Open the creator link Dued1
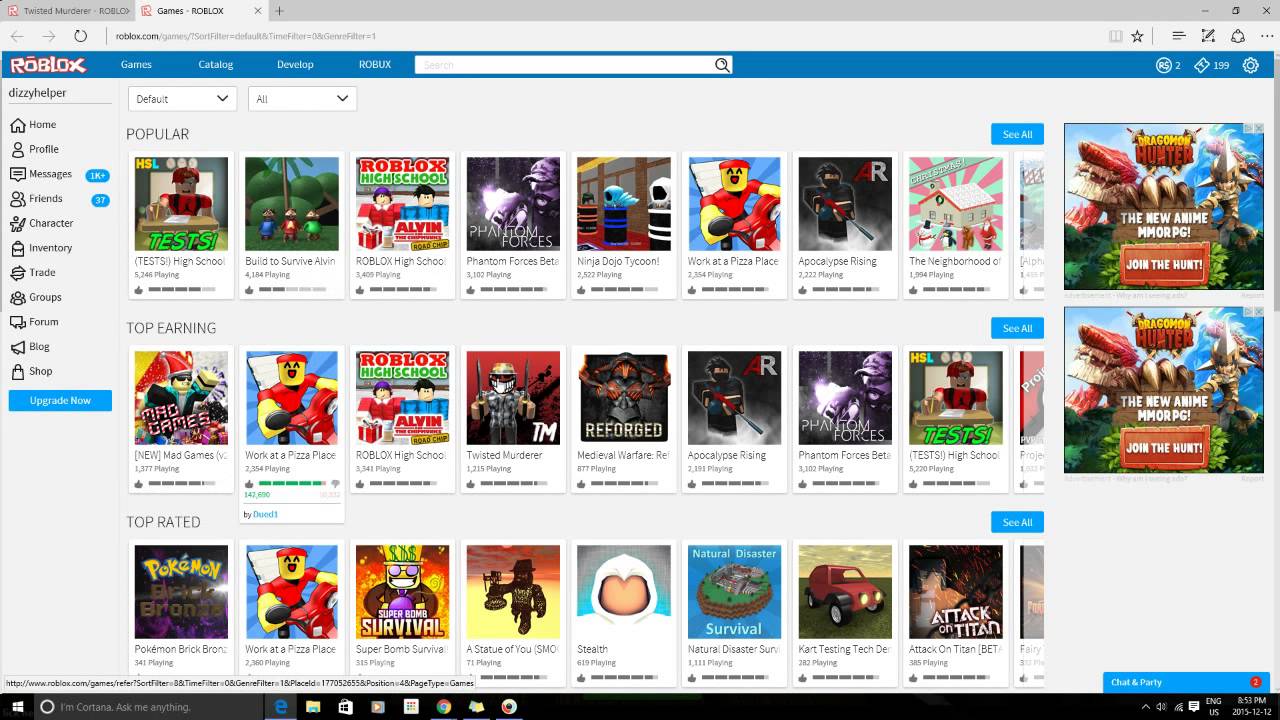 [x=265, y=514]
